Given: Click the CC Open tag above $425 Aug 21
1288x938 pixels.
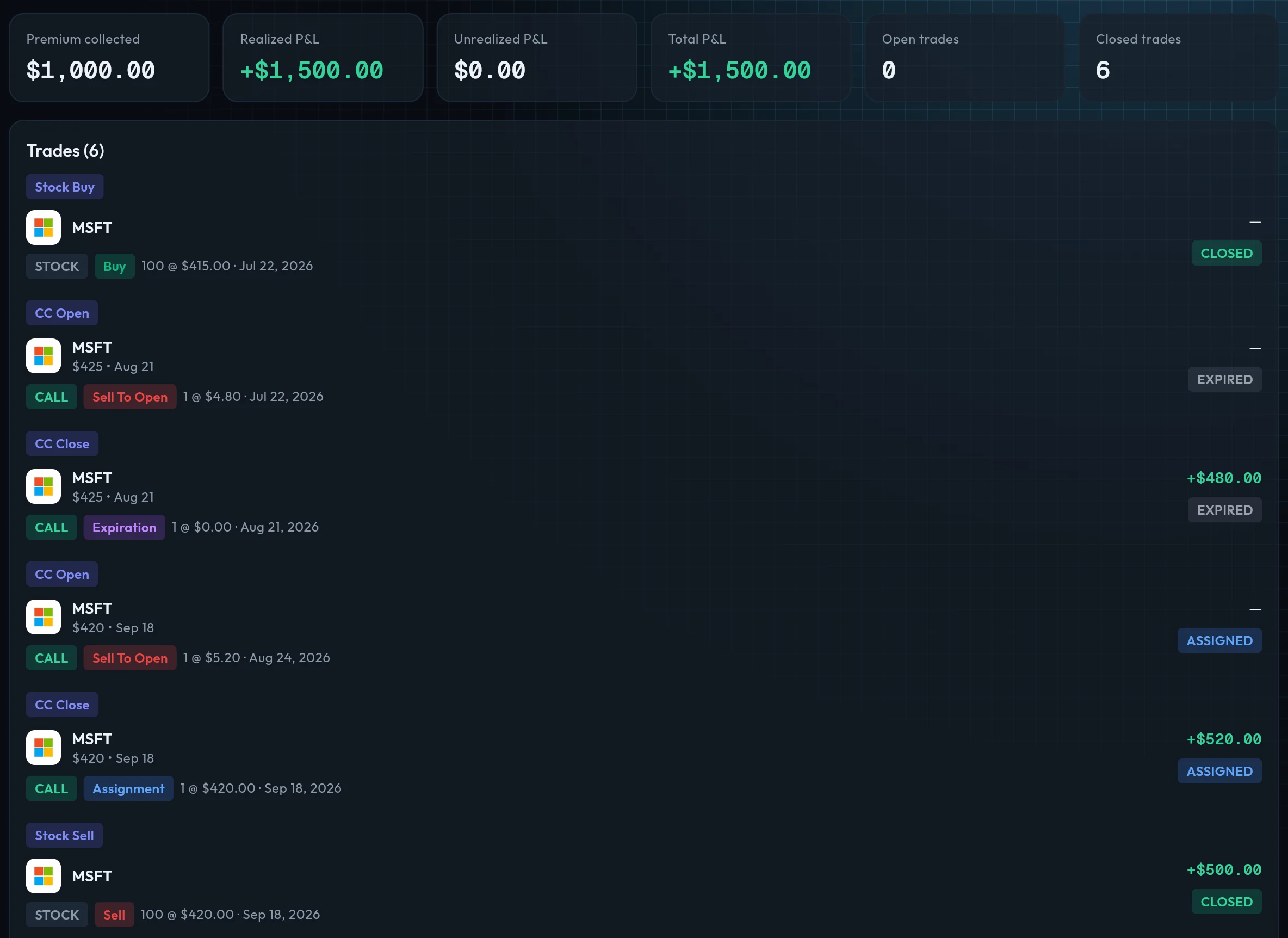Looking at the screenshot, I should coord(62,313).
